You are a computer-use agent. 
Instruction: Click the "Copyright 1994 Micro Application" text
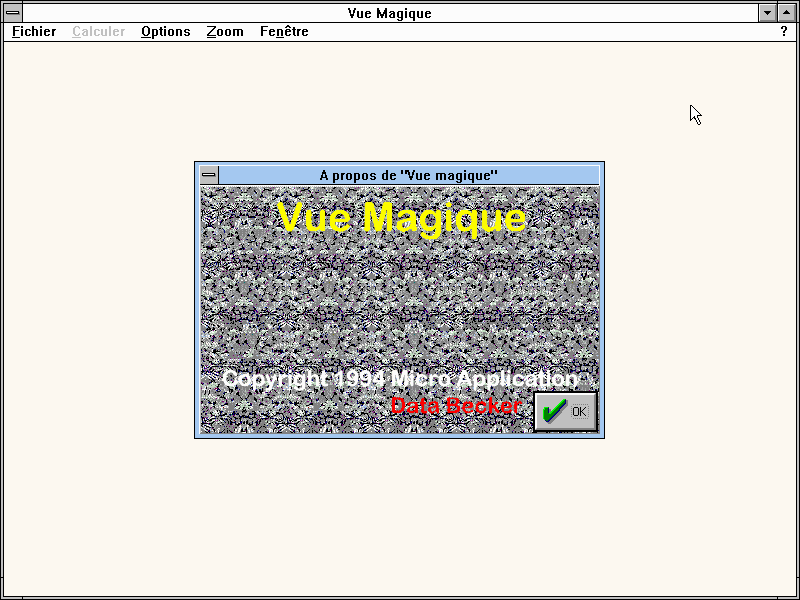point(400,379)
